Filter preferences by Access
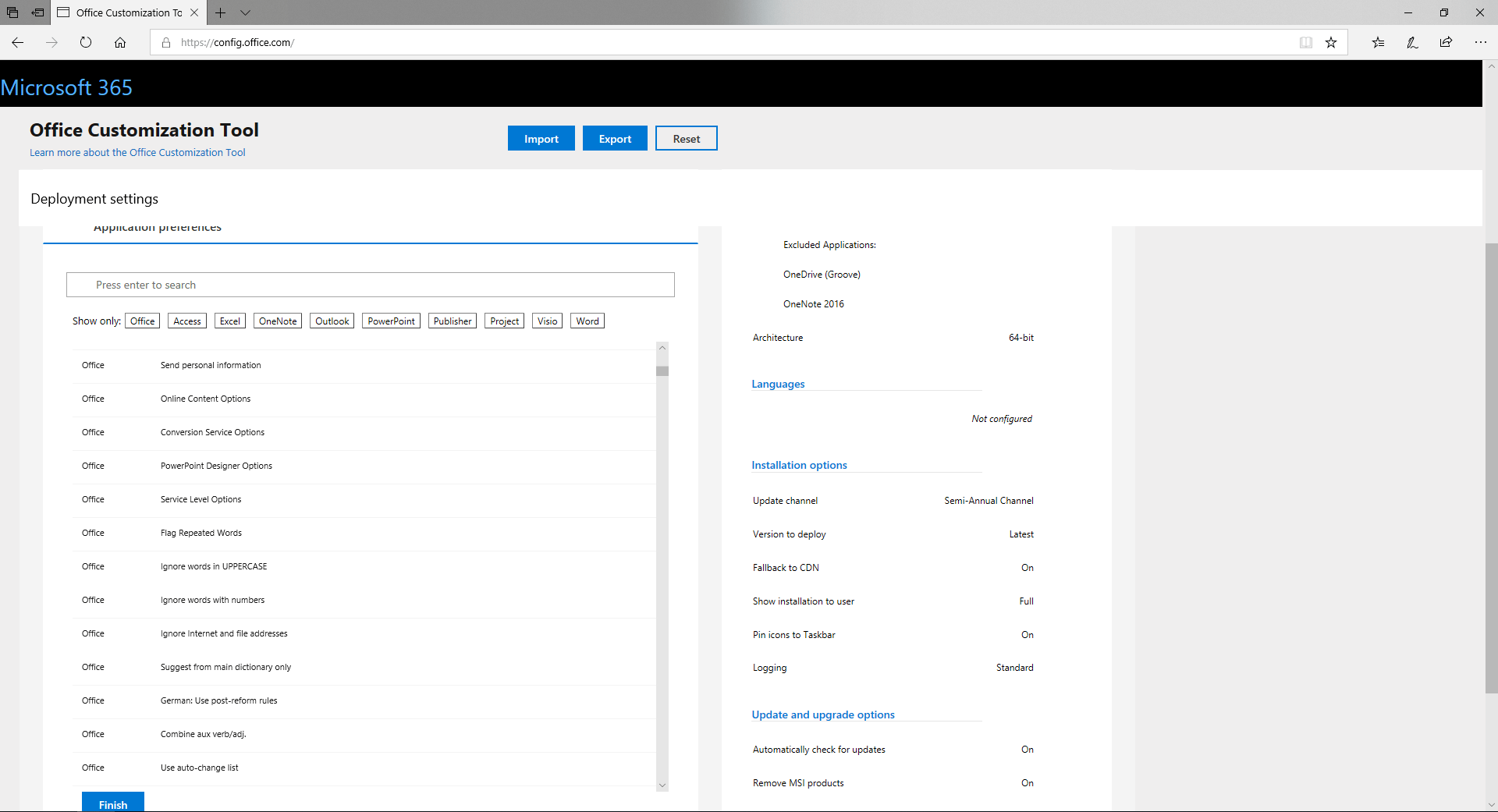 (x=187, y=321)
